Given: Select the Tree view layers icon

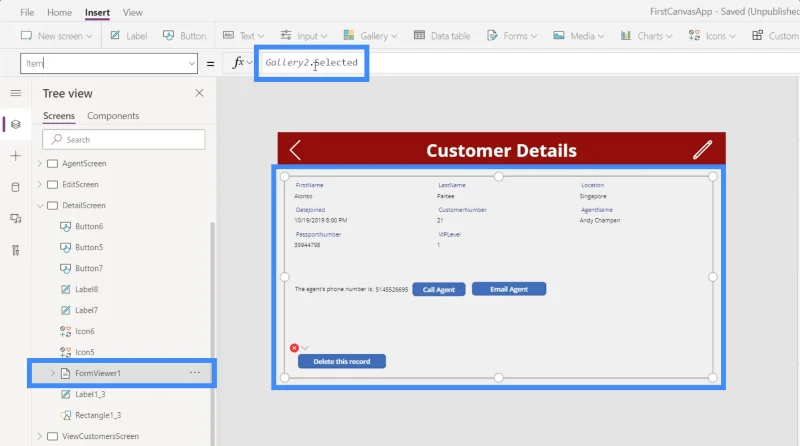Looking at the screenshot, I should pyautogui.click(x=16, y=125).
